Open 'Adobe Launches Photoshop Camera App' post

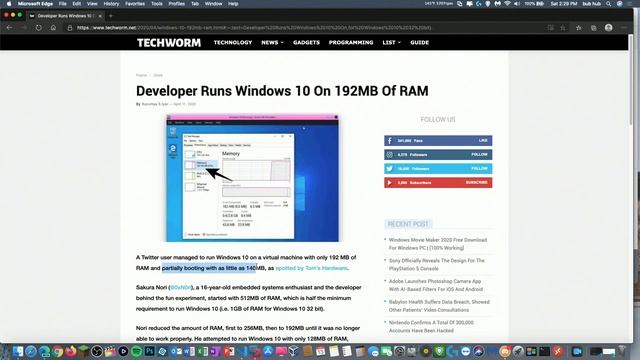[436, 285]
